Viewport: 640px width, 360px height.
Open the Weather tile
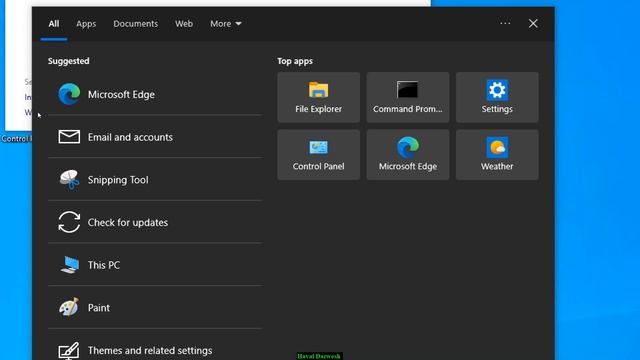497,155
